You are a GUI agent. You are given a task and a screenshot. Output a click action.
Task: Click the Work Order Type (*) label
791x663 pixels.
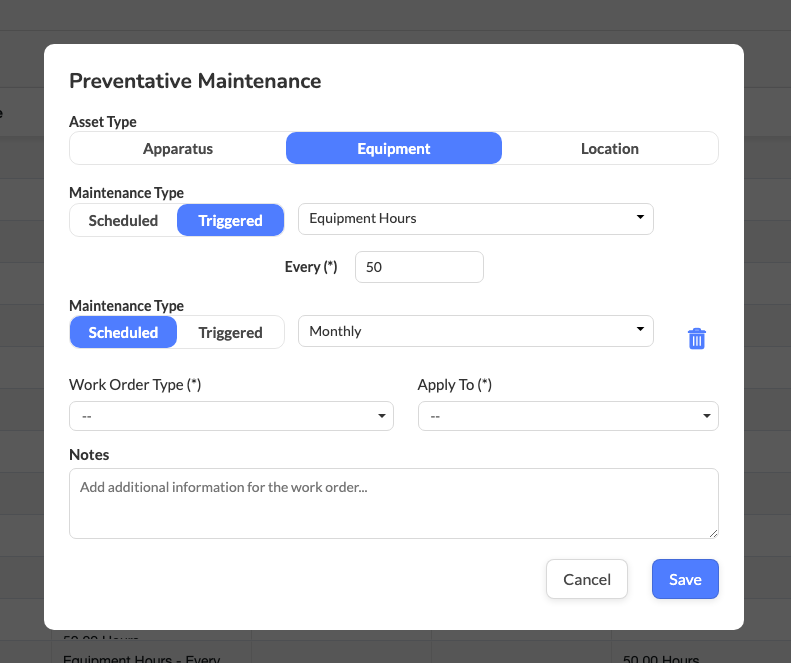[135, 385]
